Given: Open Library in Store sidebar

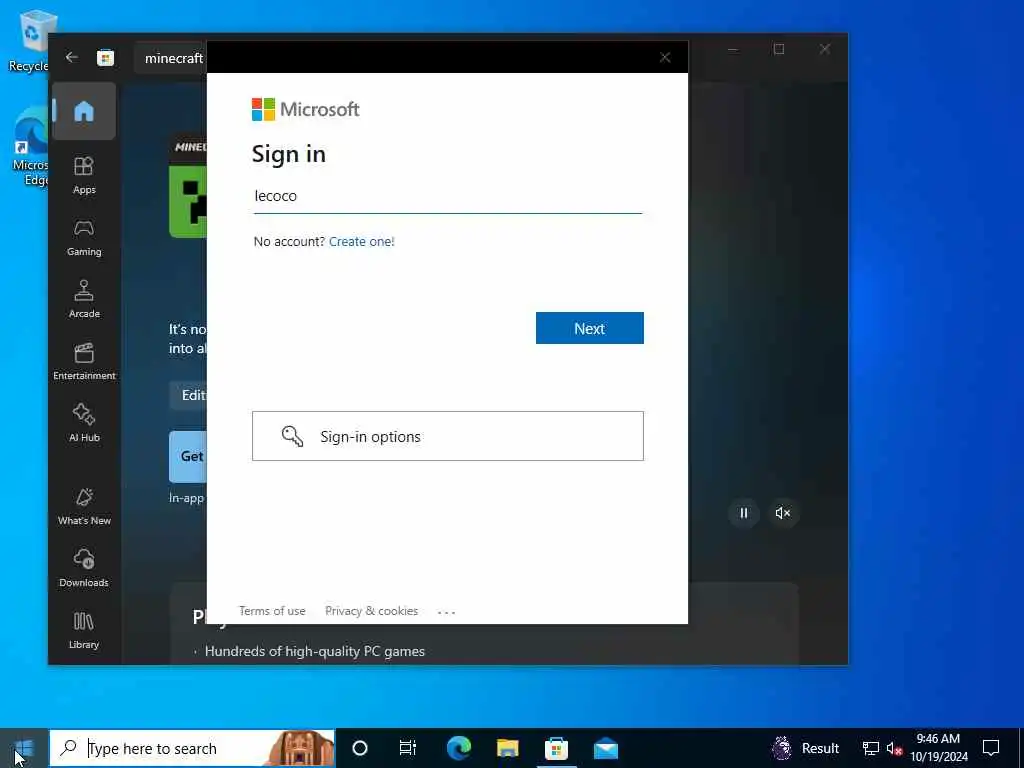Looking at the screenshot, I should point(84,630).
